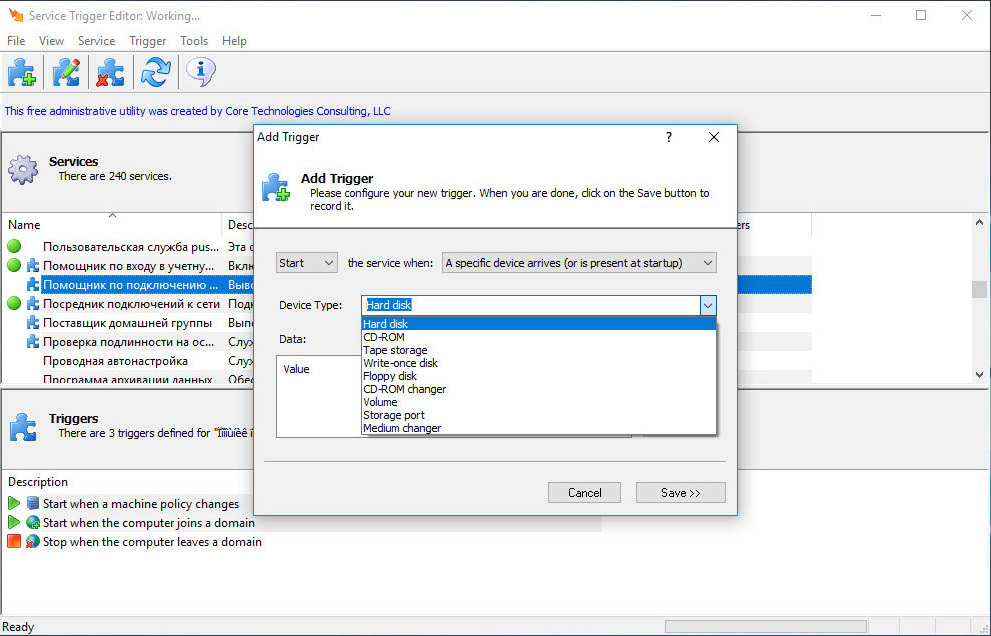Click green status dot of Посредник подключений row
This screenshot has width=991, height=636.
point(14,303)
